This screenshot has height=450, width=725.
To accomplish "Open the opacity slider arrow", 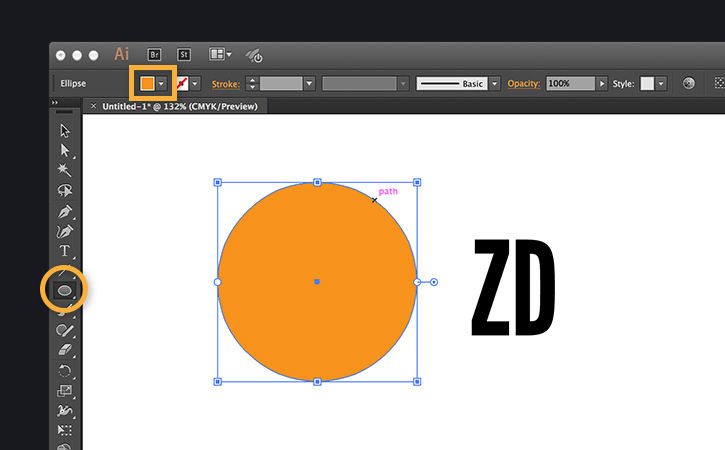I will 602,84.
